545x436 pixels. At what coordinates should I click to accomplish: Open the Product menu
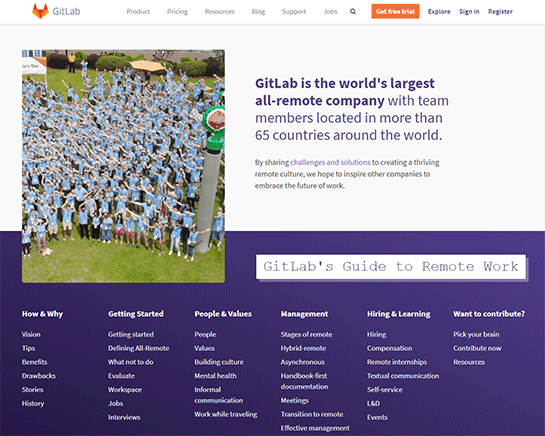tap(138, 11)
